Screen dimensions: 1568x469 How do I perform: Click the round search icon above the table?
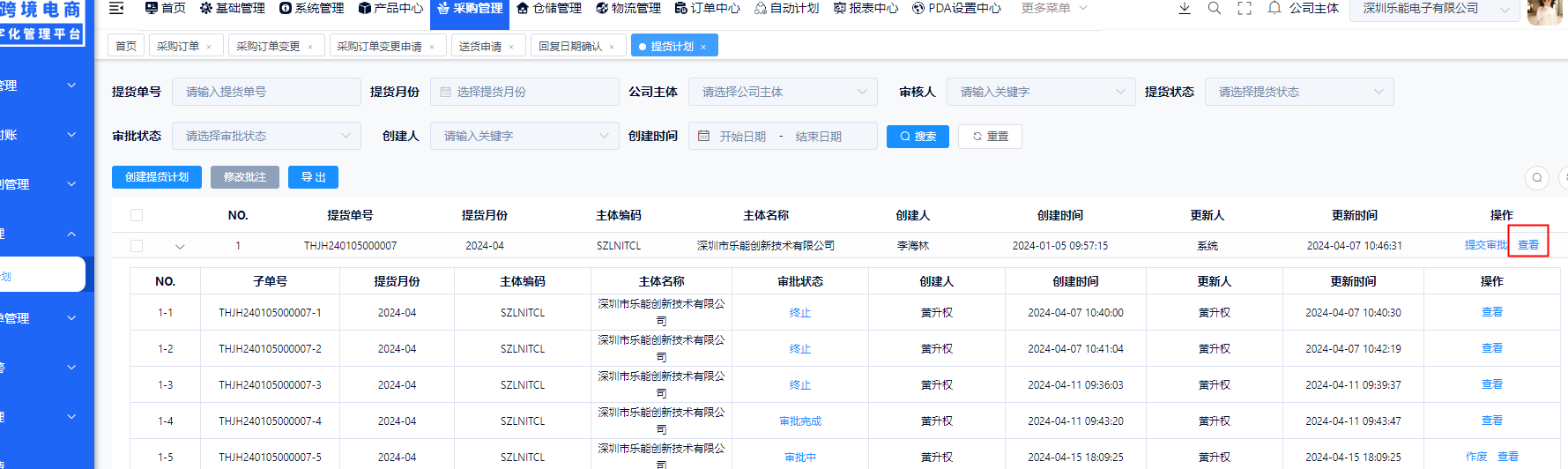[1537, 177]
